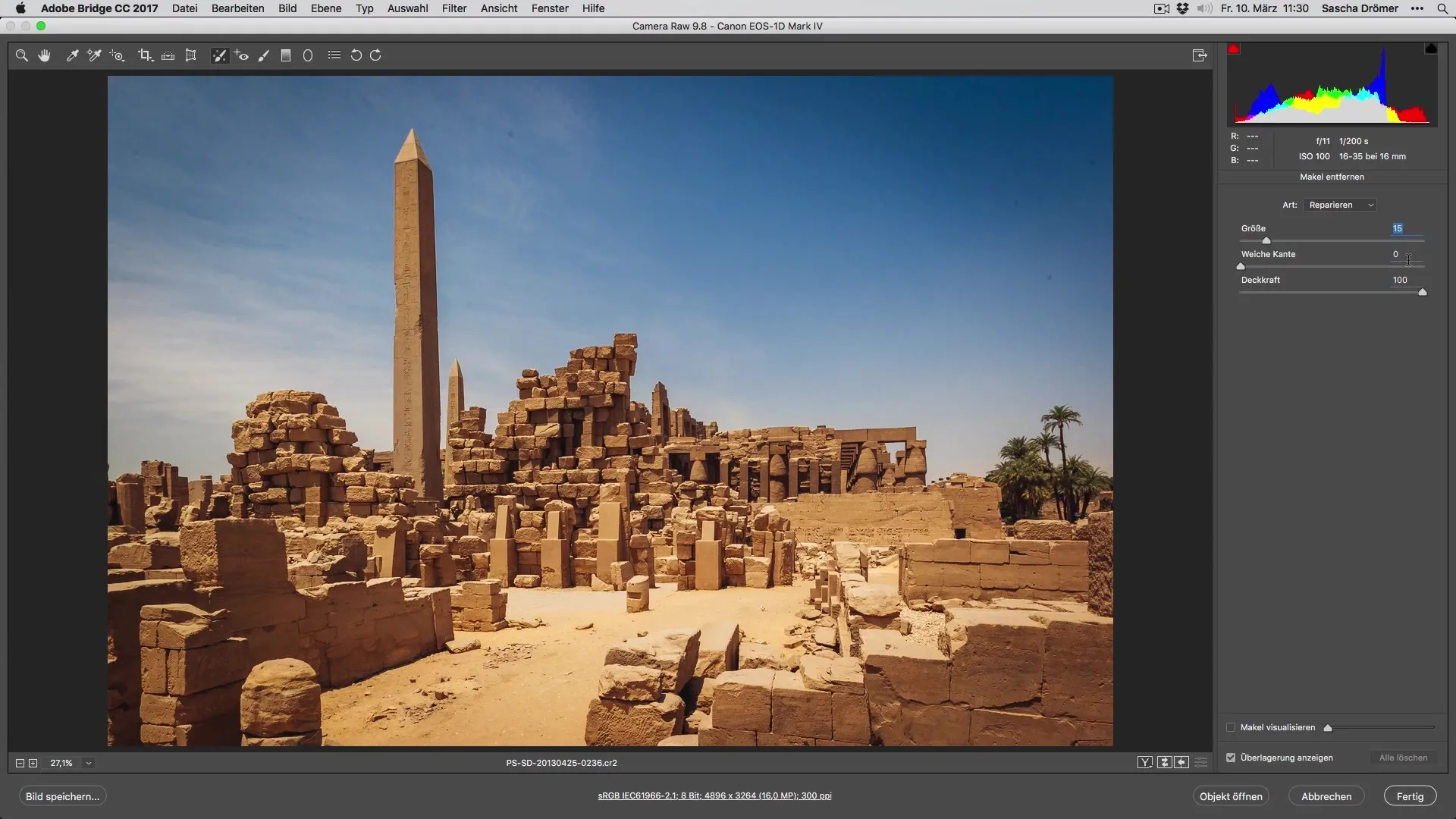Click the Fertig button

[x=1410, y=796]
